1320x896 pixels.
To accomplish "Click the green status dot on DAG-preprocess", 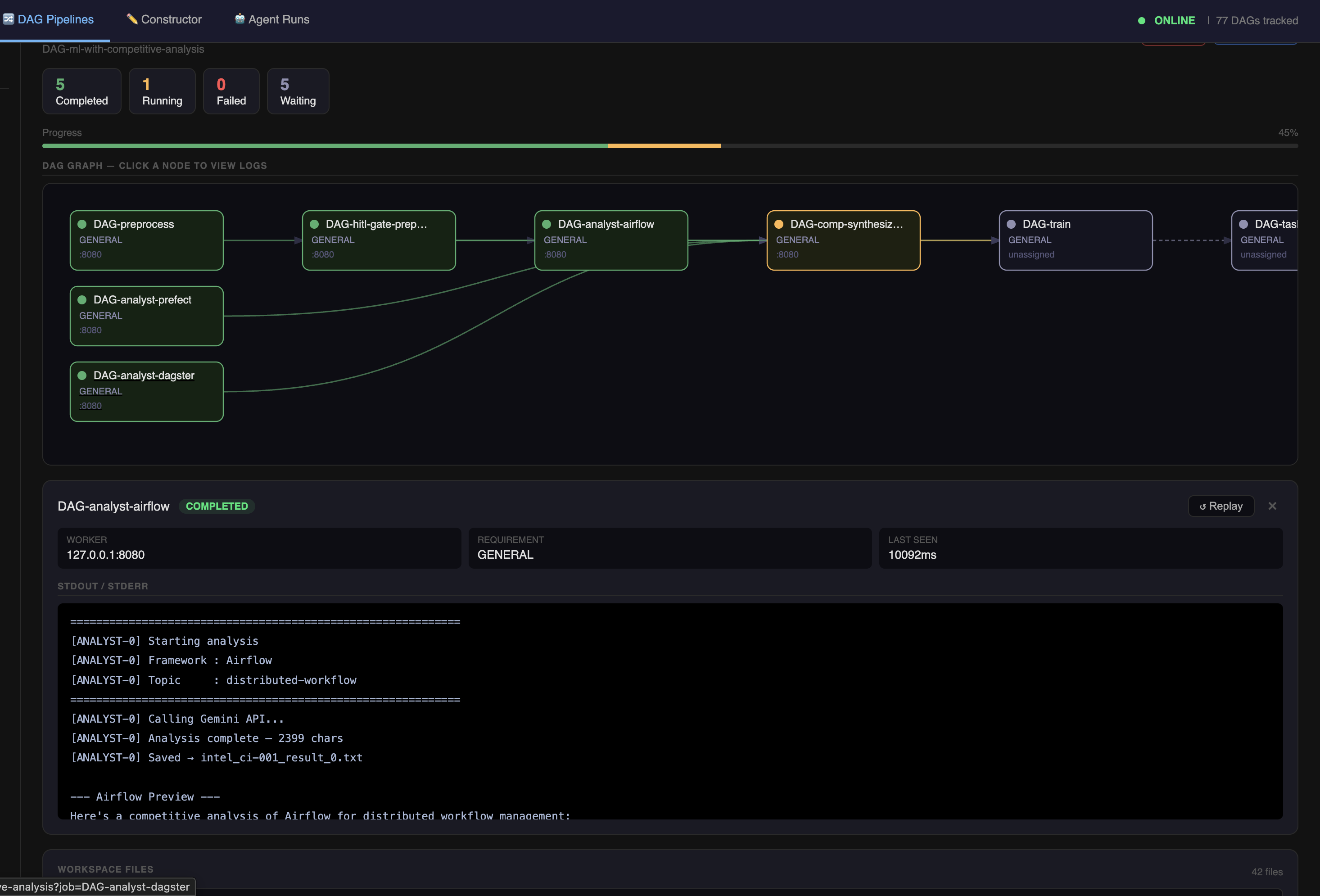I will (82, 224).
